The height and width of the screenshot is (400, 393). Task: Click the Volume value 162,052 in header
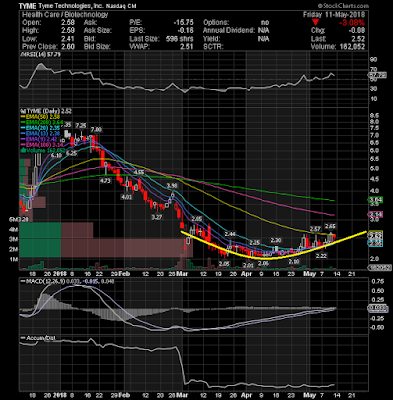pyautogui.click(x=352, y=47)
